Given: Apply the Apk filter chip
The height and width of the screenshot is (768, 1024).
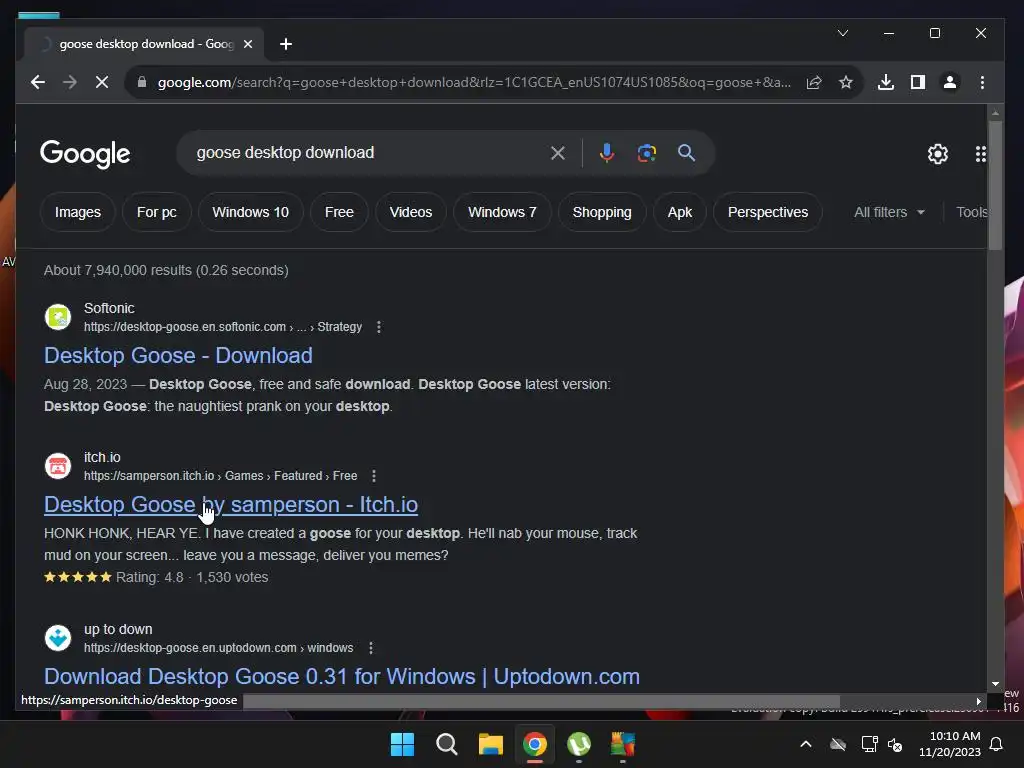Looking at the screenshot, I should point(680,212).
